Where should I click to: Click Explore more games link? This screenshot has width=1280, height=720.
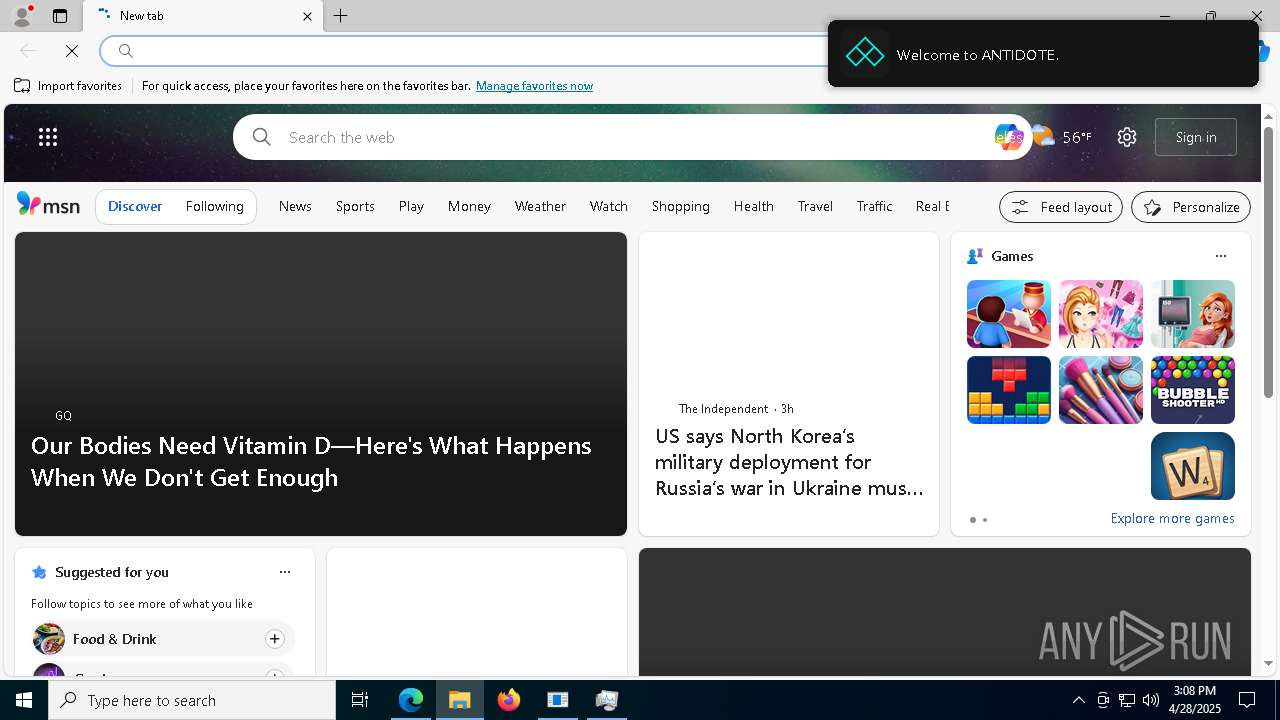coord(1172,518)
